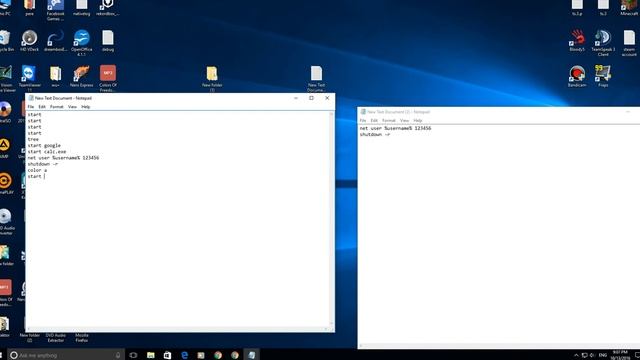640x360 pixels.
Task: Select the New Text Document desktop file
Action: [316, 78]
